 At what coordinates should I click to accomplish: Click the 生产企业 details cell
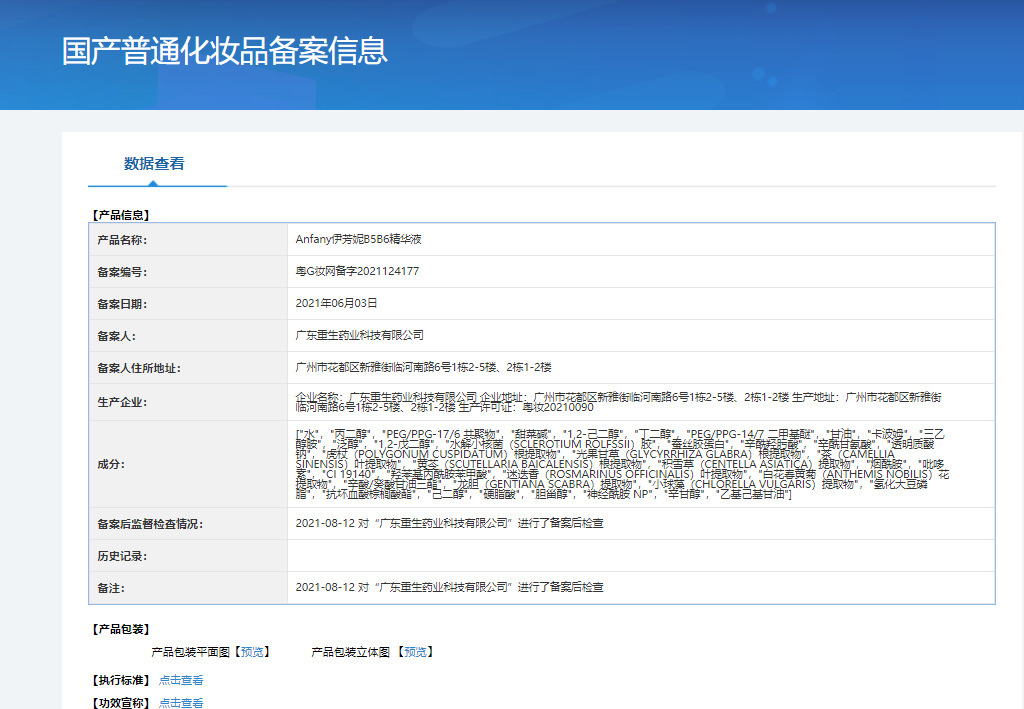[x=620, y=402]
